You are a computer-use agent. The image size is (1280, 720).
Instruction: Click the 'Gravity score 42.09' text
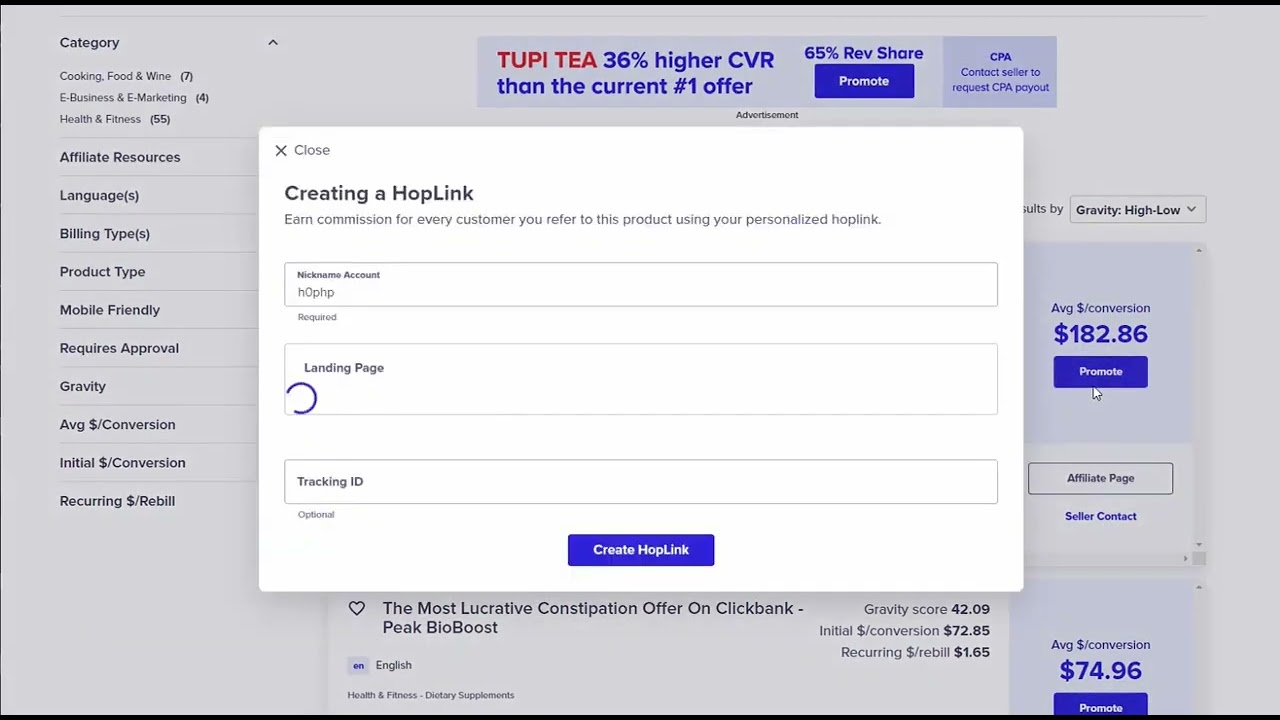tap(926, 609)
